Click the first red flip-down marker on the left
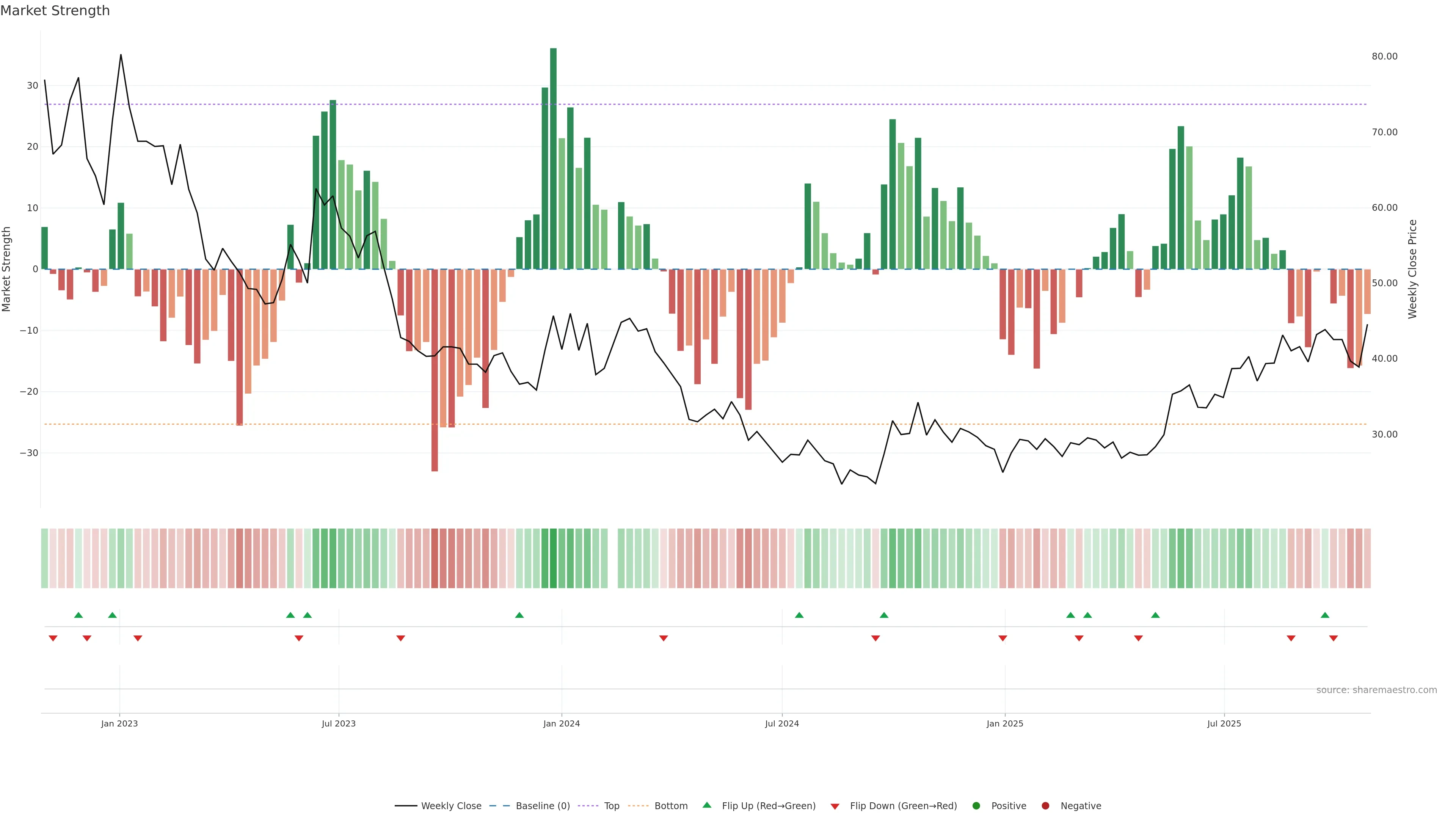The image size is (1456, 819). click(x=53, y=638)
